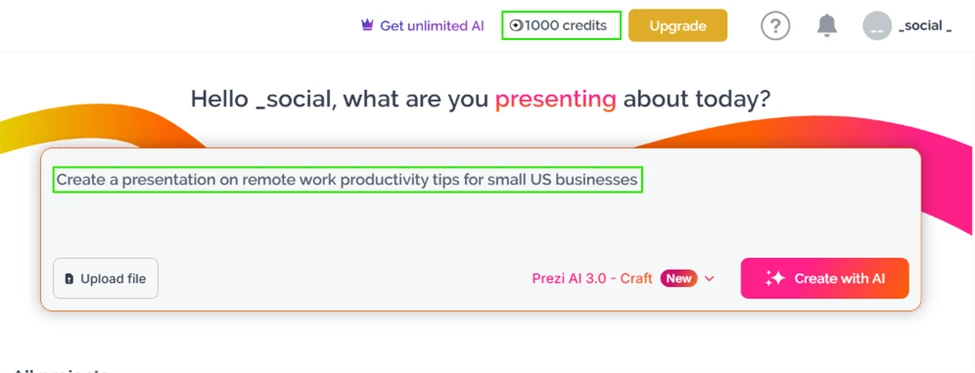
Task: Click into the presentation prompt text
Action: click(x=347, y=180)
